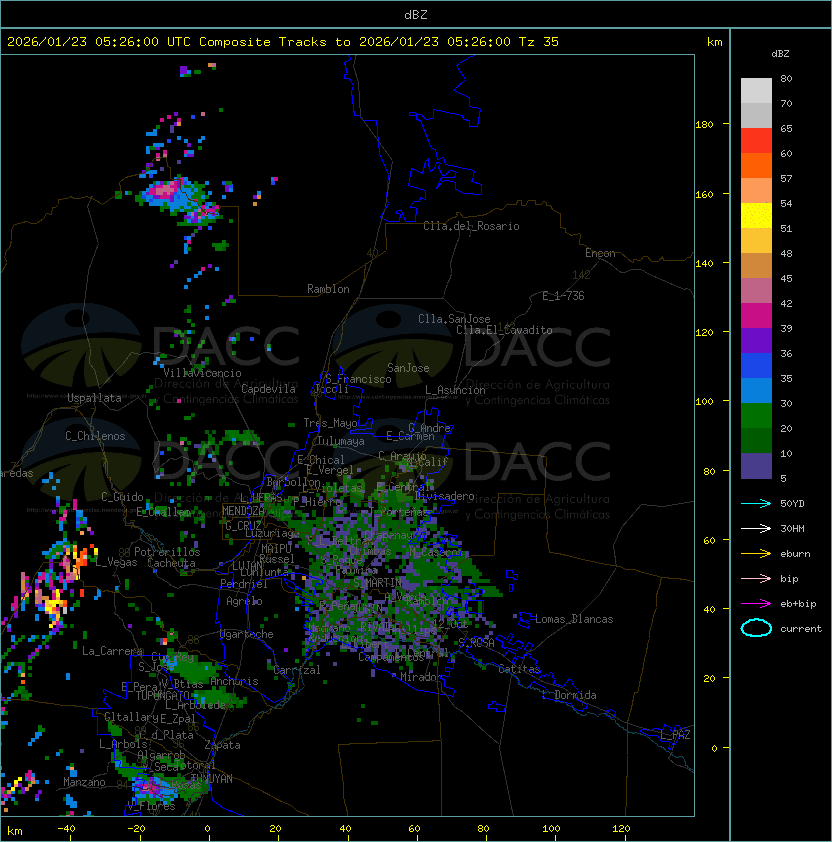Click the white 30HM arrow icon

click(756, 529)
